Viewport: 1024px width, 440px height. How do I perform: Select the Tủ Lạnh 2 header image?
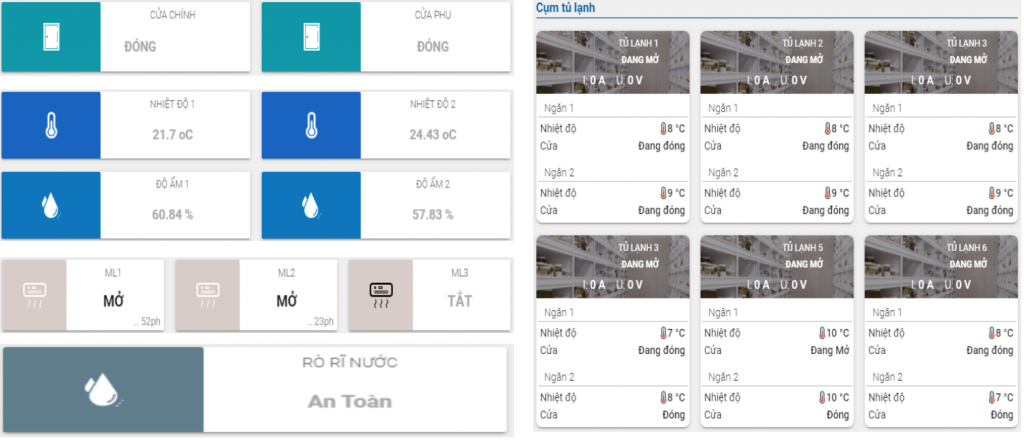776,62
